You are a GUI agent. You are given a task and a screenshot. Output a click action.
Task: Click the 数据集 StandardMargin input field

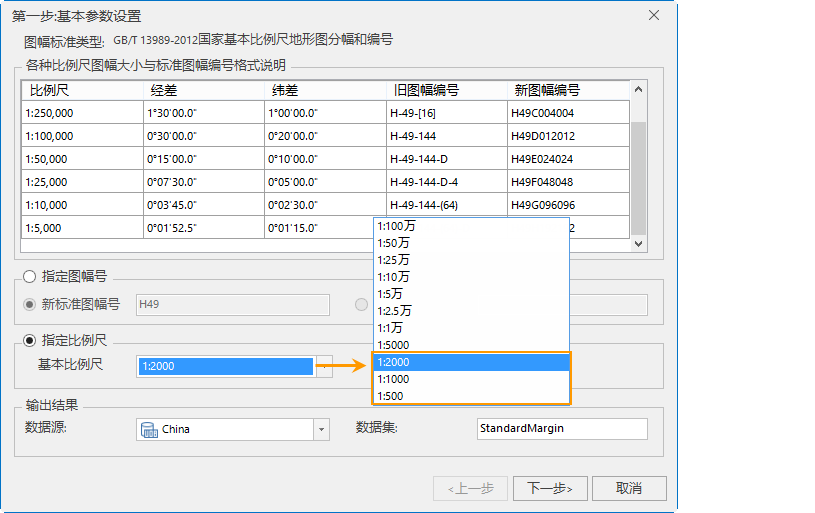[562, 429]
